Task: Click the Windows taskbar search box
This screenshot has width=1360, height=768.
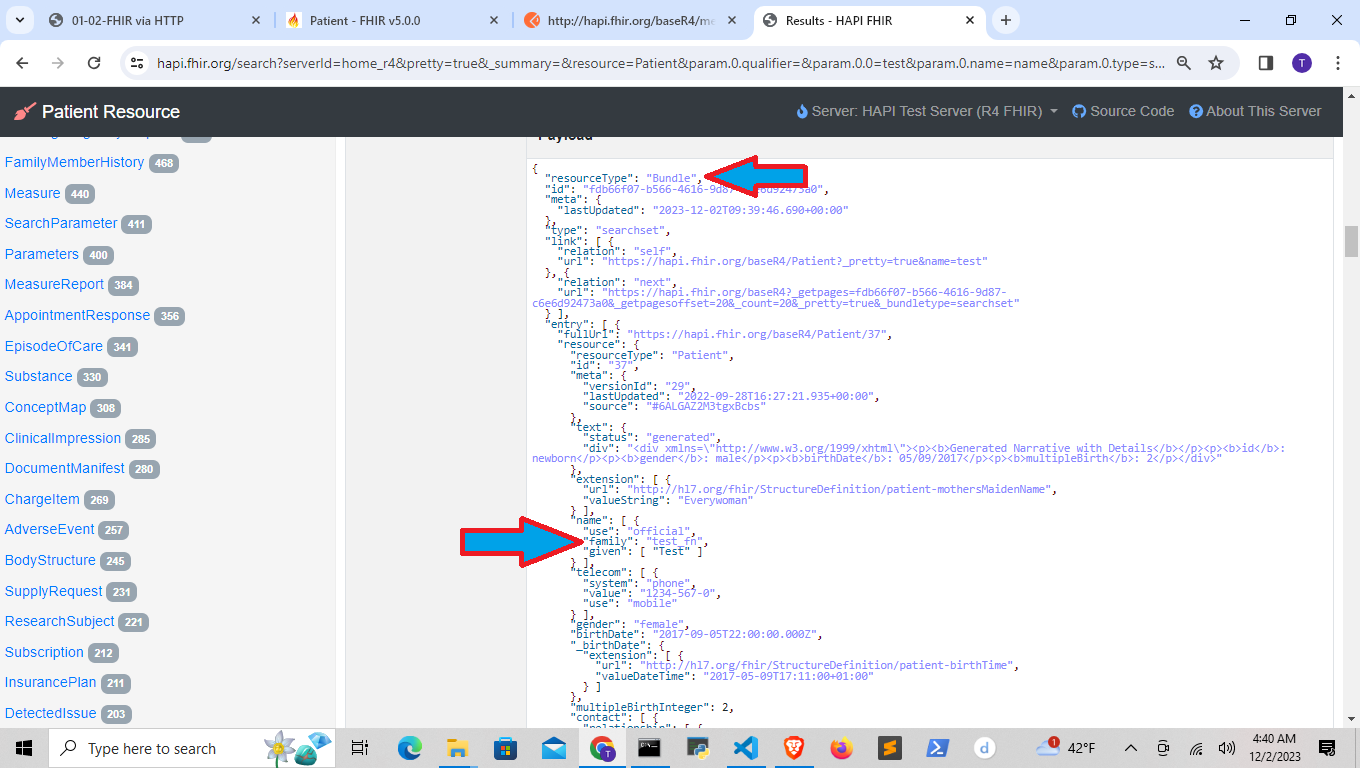Action: tap(190, 748)
